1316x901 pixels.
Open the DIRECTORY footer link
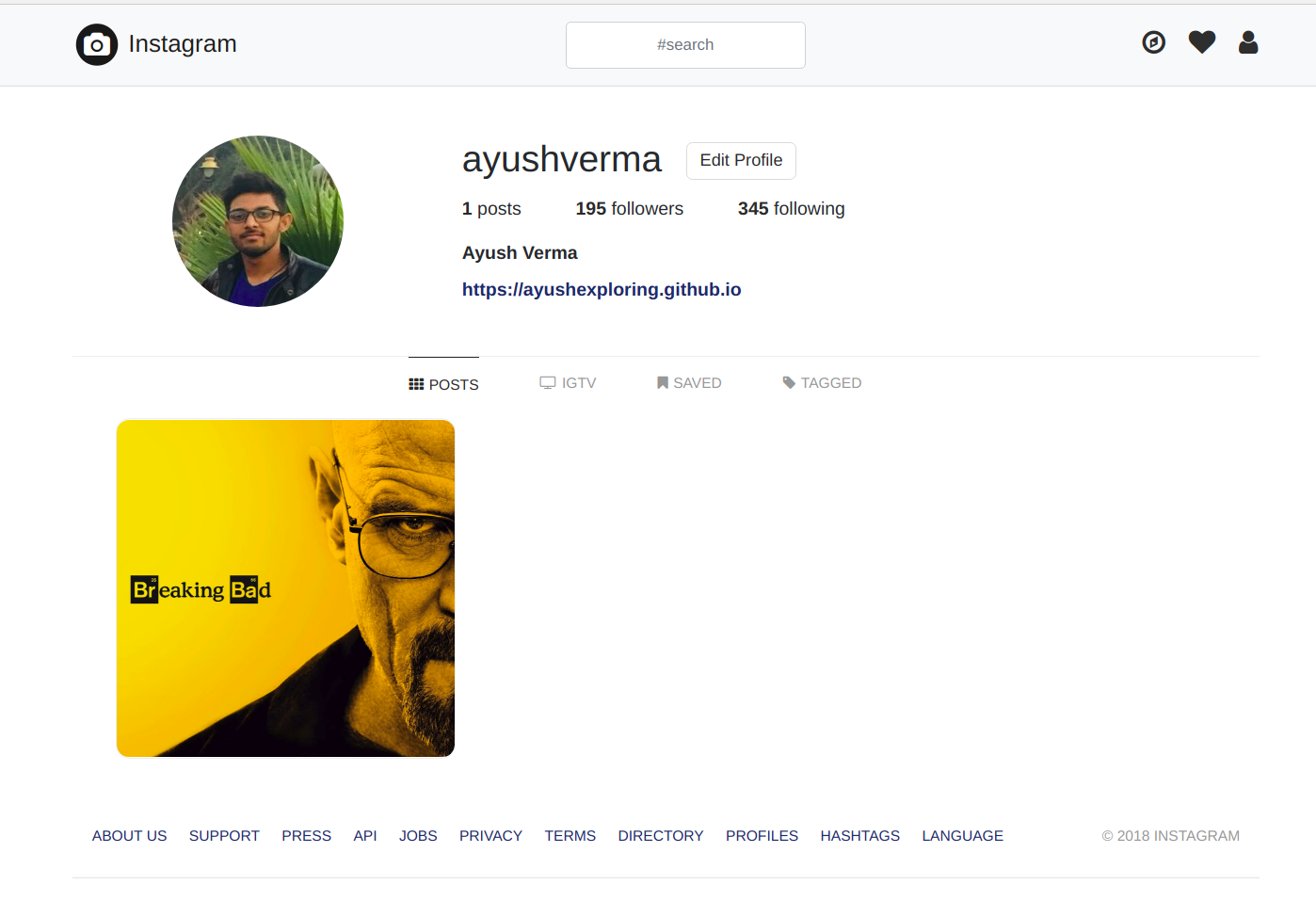click(661, 836)
